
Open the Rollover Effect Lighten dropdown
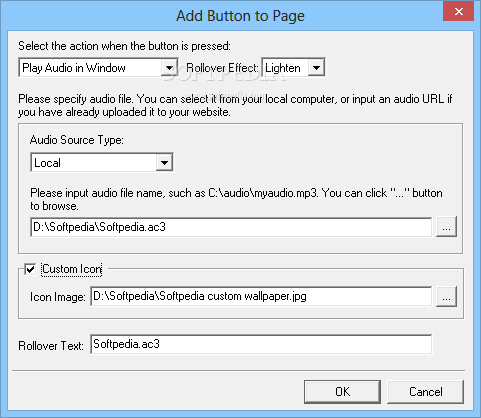tap(293, 68)
